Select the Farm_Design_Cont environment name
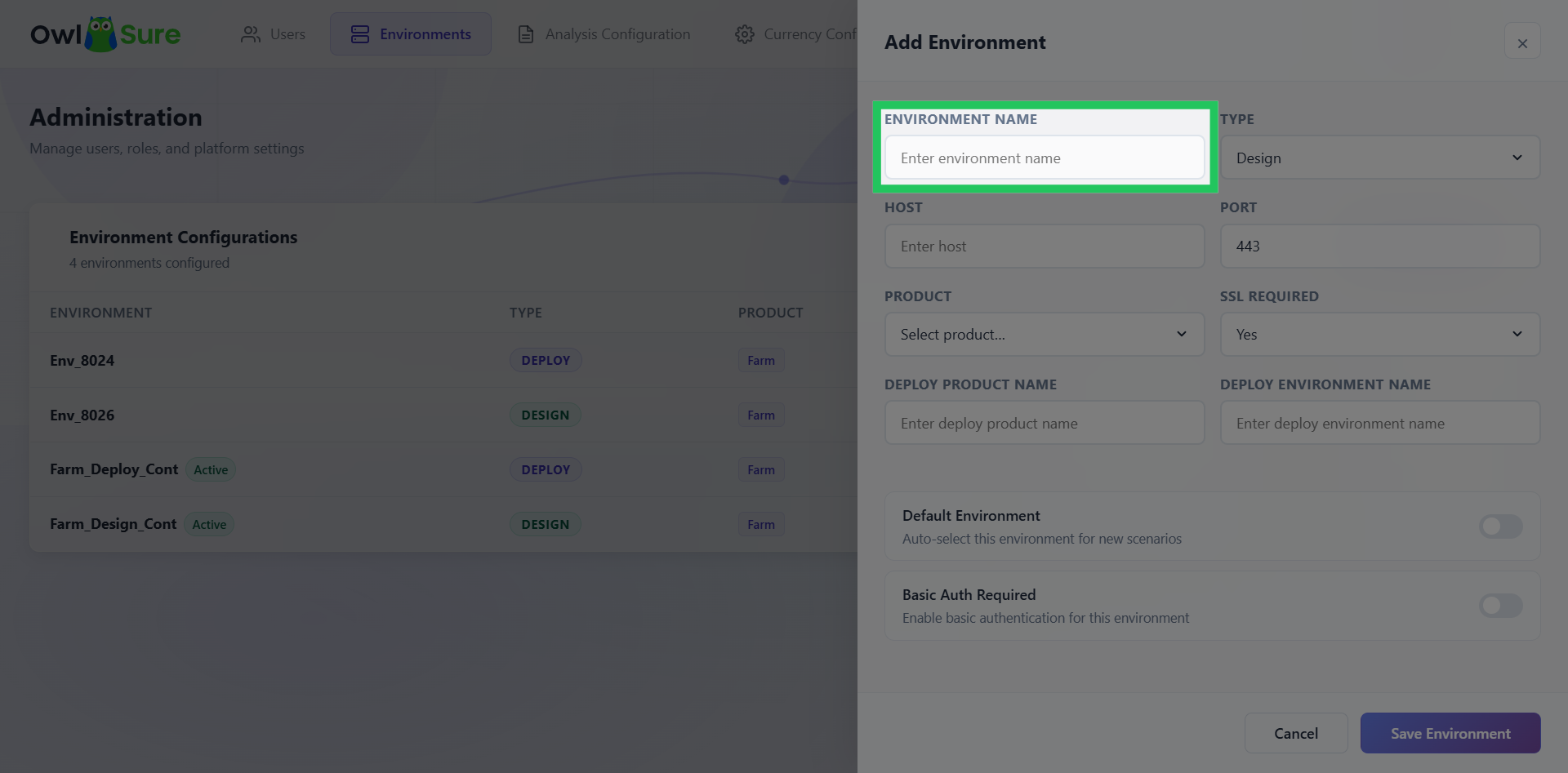Viewport: 1568px width, 773px height. click(113, 524)
